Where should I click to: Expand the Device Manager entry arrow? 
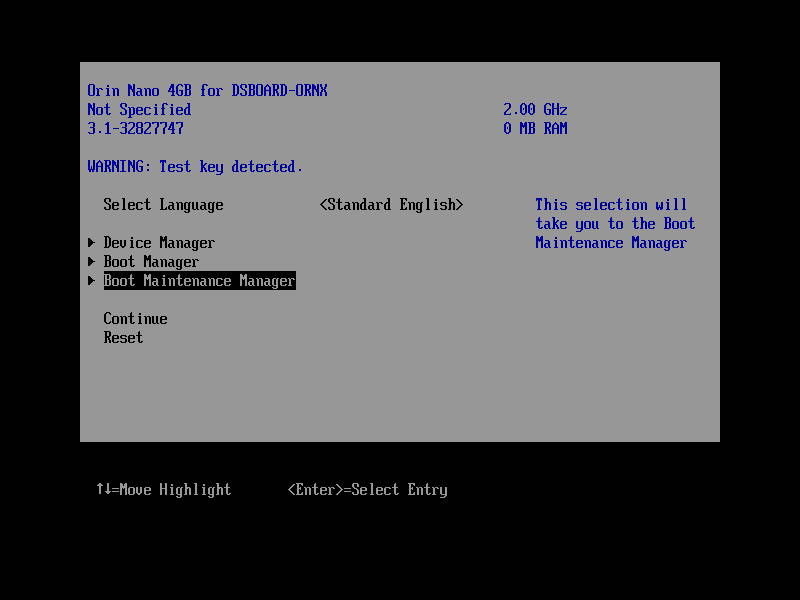92,242
